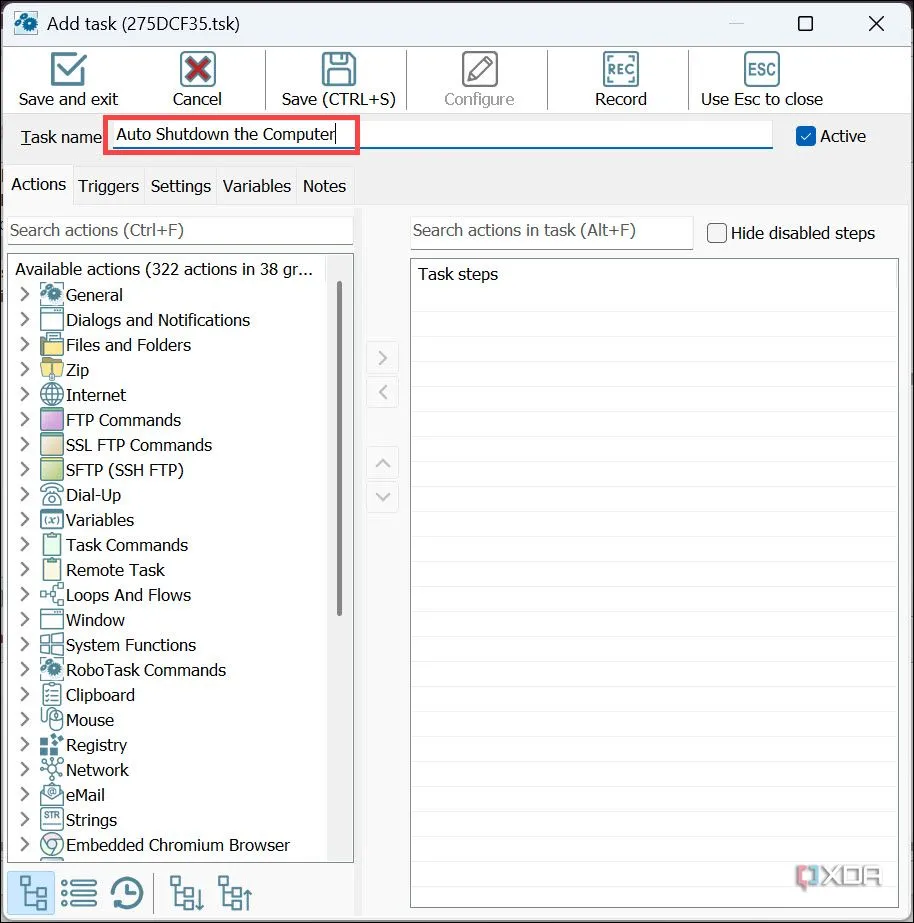
Task: Open the Settings tab
Action: [x=181, y=186]
